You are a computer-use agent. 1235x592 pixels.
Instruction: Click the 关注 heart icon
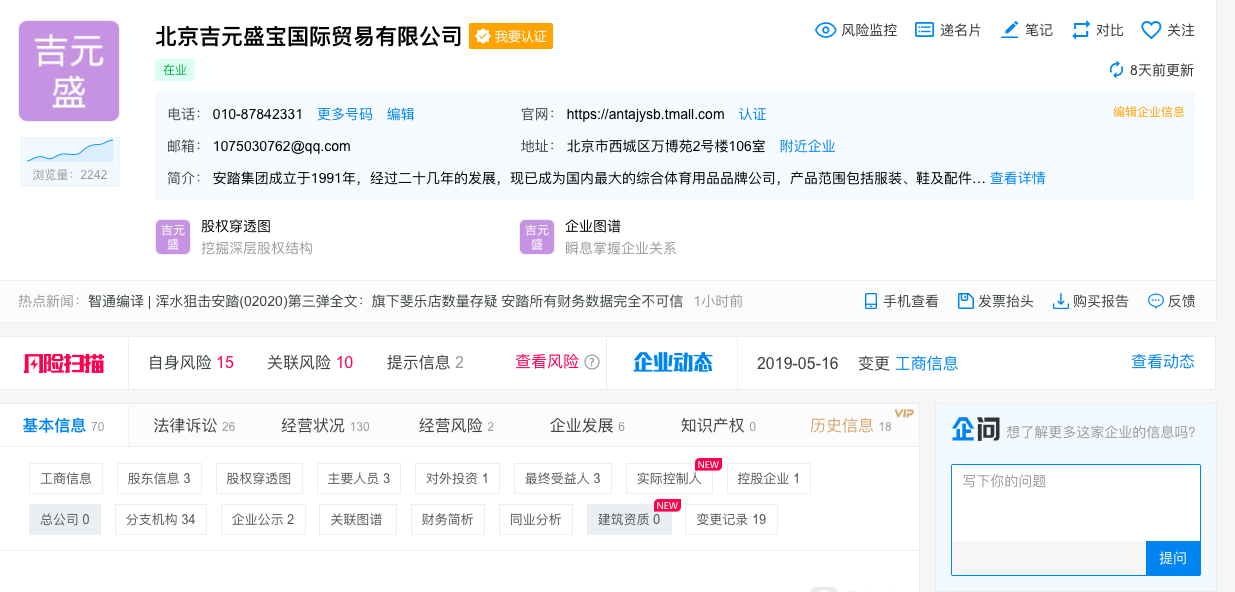(x=1151, y=30)
